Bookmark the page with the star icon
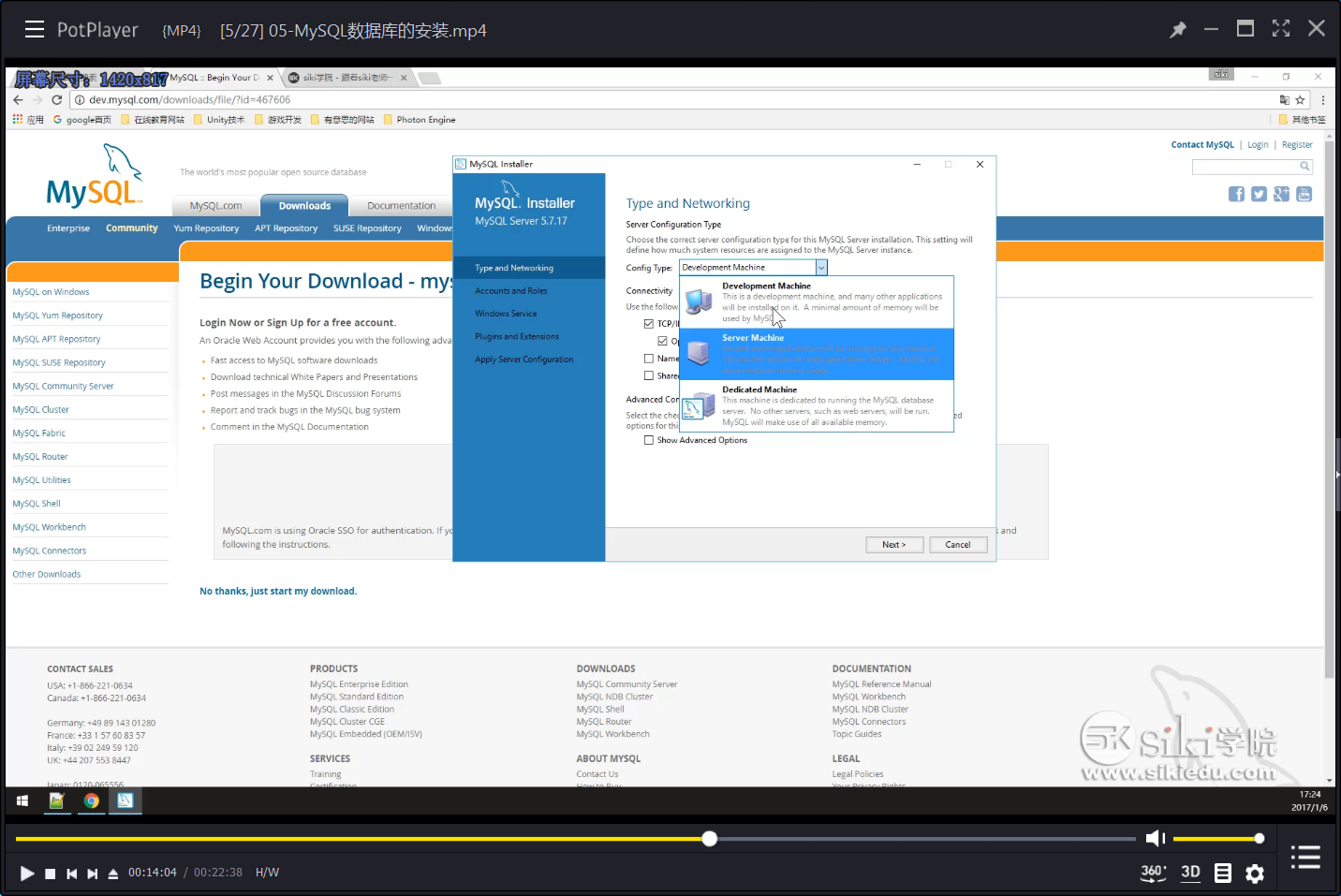Screen dimensions: 1341x896 point(1300,100)
